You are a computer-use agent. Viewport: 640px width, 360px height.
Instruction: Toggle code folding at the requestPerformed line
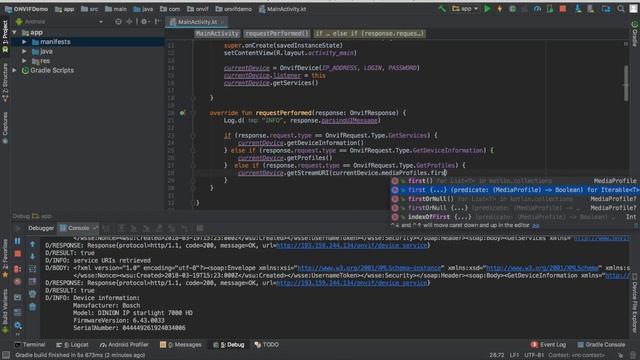(x=193, y=113)
